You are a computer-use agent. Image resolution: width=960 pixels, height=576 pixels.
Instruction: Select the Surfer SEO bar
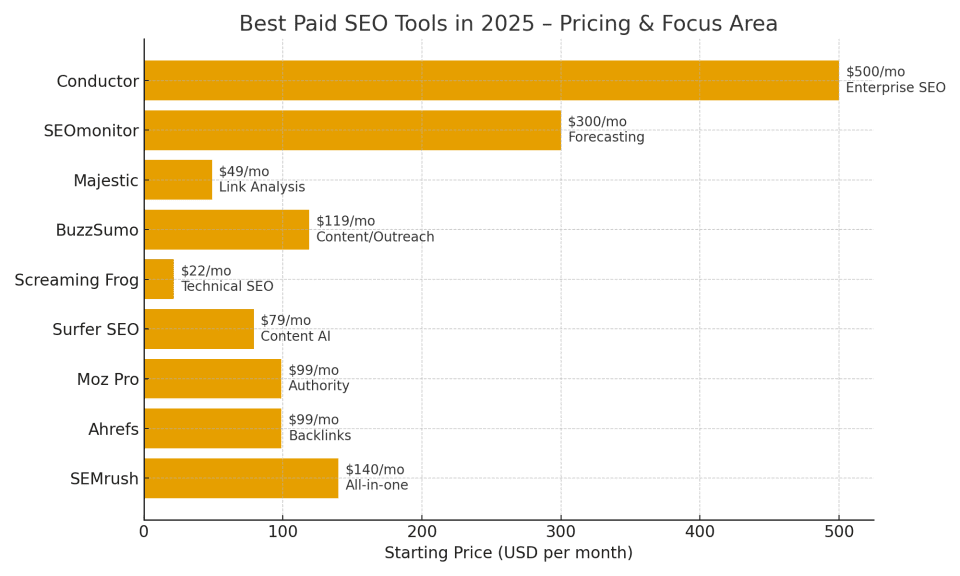coord(199,329)
